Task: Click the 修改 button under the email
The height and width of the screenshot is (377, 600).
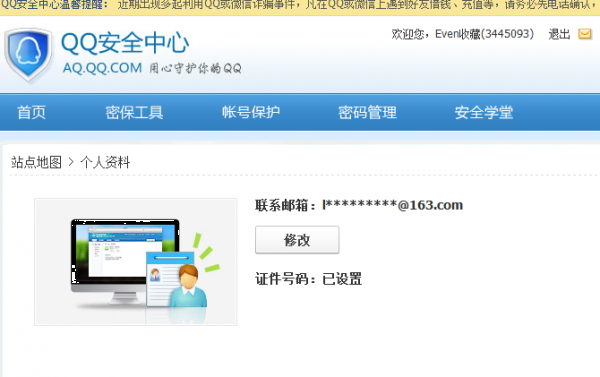Action: 297,240
